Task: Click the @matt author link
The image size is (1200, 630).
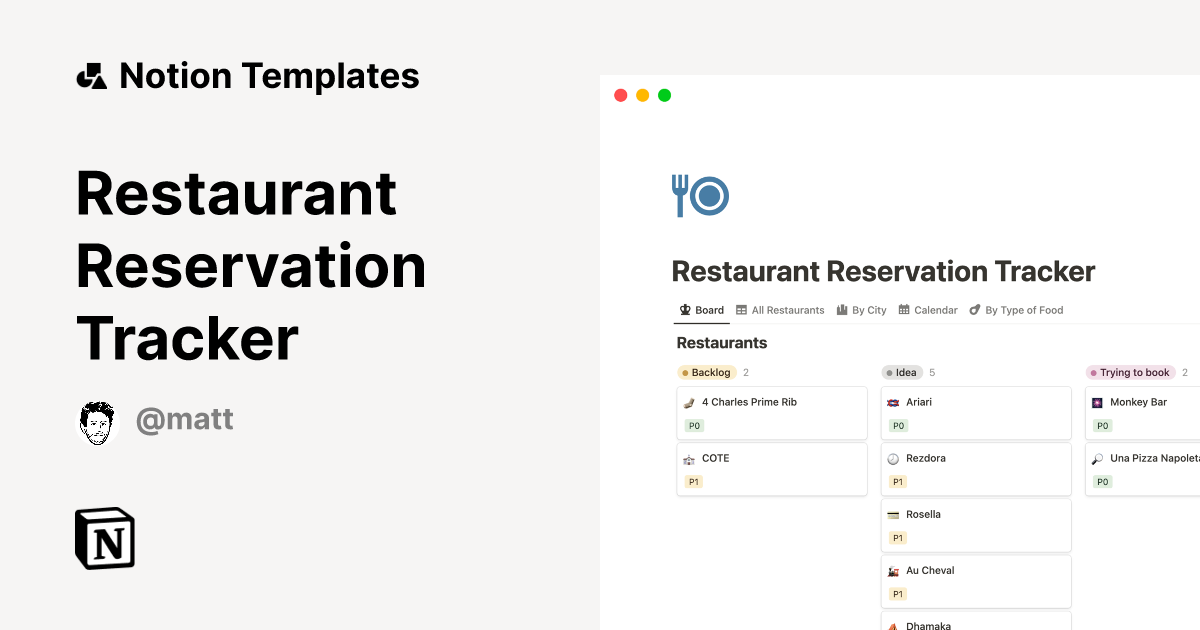Action: (x=185, y=419)
